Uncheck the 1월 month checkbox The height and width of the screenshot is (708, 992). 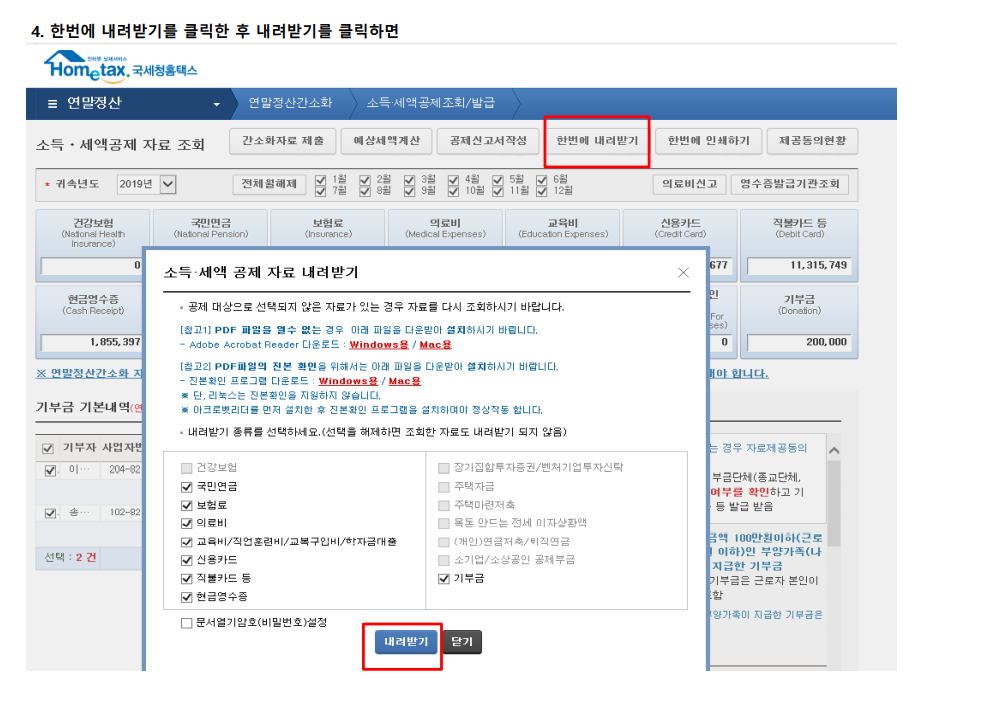[321, 180]
